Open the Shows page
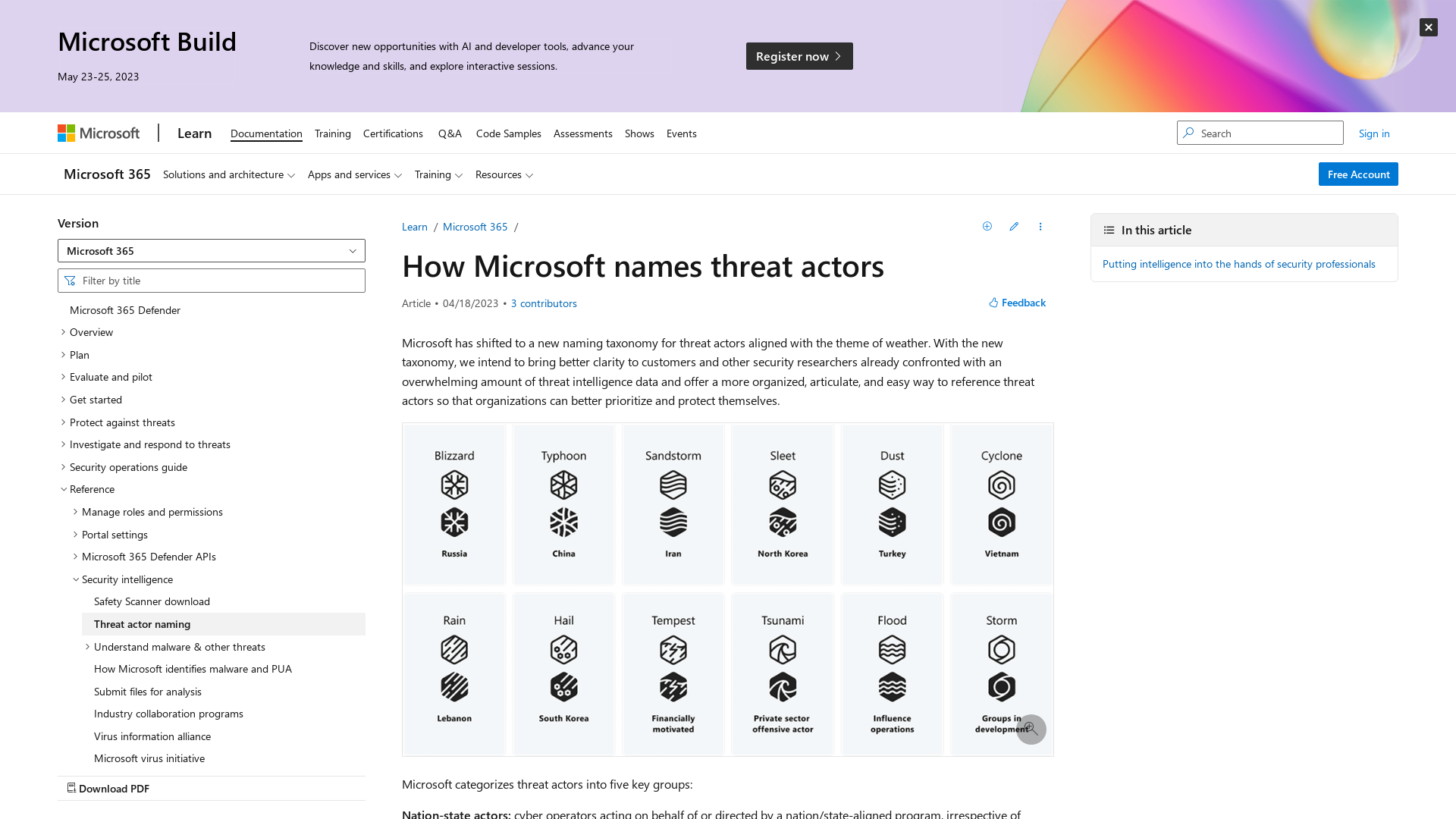Screen dimensions: 1456x819 639,133
